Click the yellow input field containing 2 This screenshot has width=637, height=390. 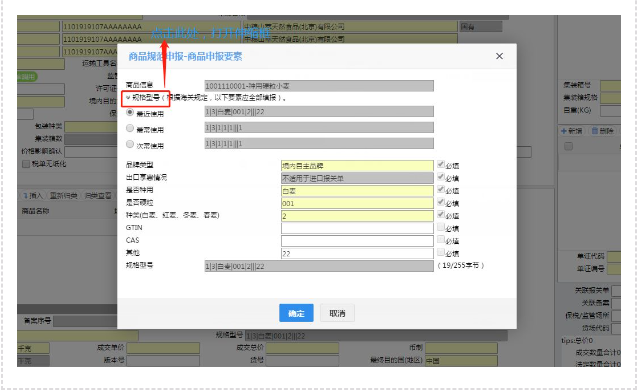357,216
